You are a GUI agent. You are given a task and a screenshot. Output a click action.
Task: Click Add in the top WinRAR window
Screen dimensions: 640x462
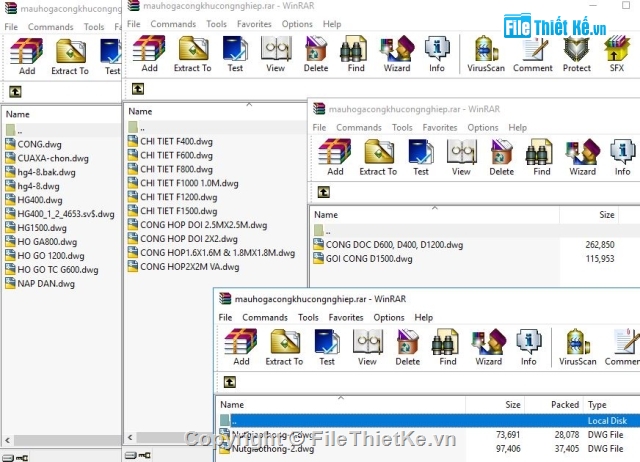pos(149,54)
